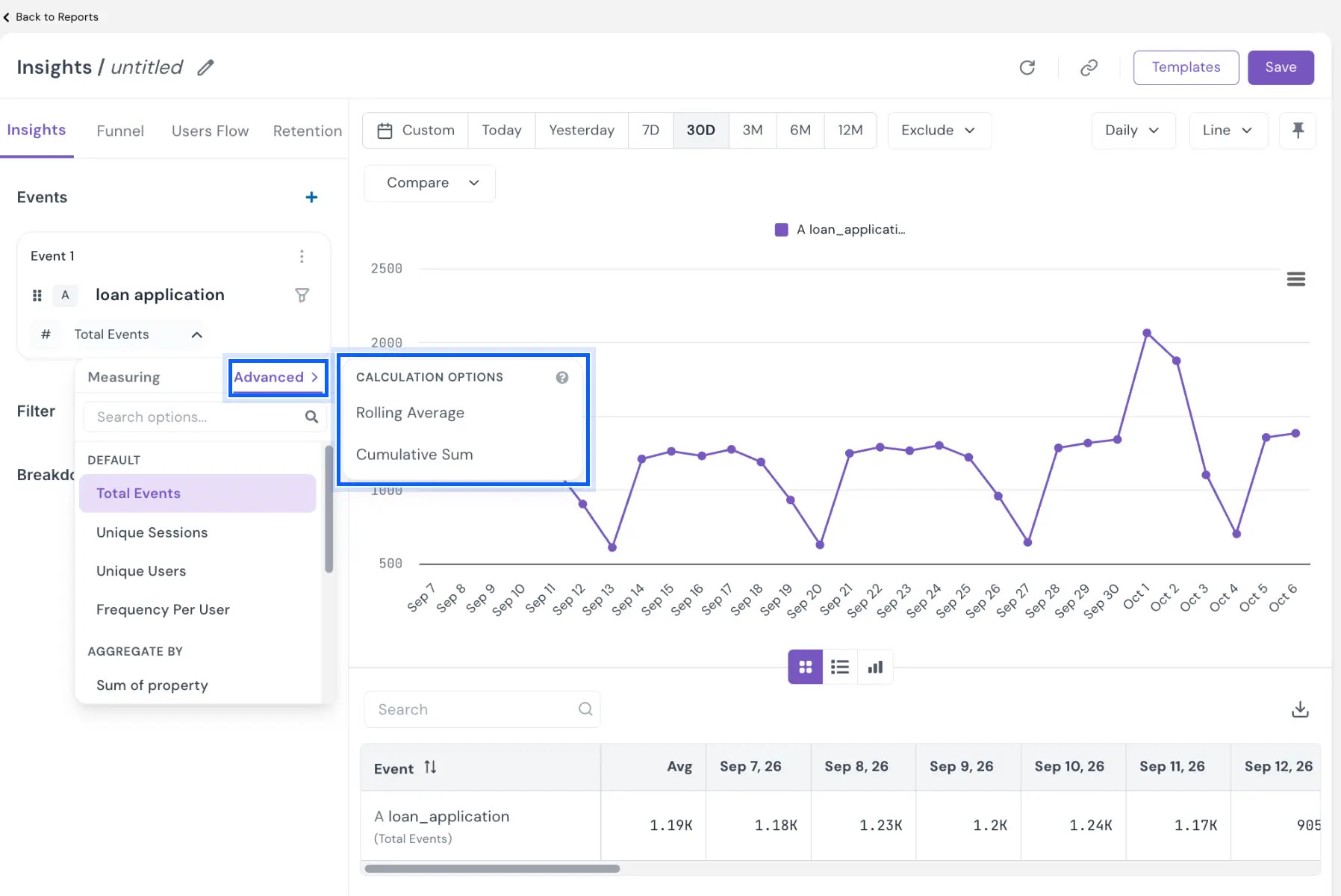Viewport: 1341px width, 896px height.
Task: Sort the Event column
Action: pyautogui.click(x=430, y=768)
